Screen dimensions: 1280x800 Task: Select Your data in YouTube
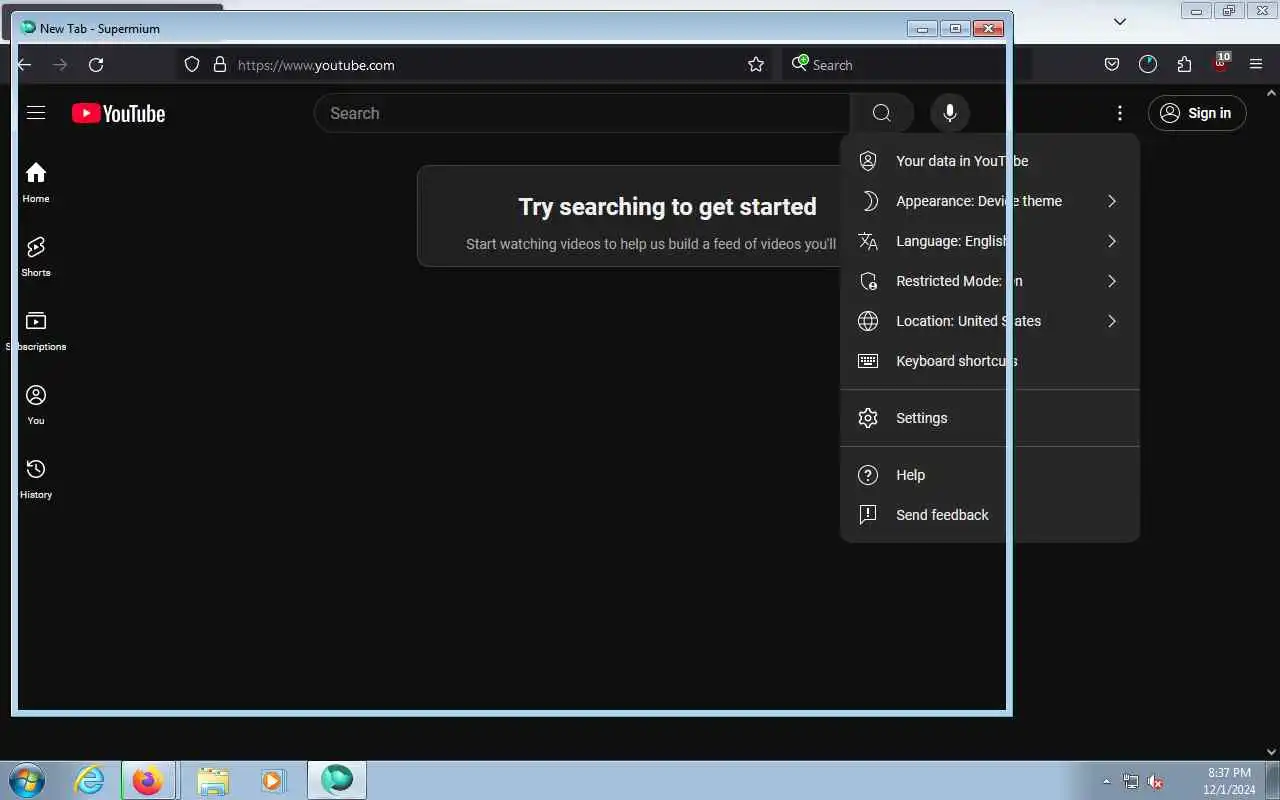(990, 161)
